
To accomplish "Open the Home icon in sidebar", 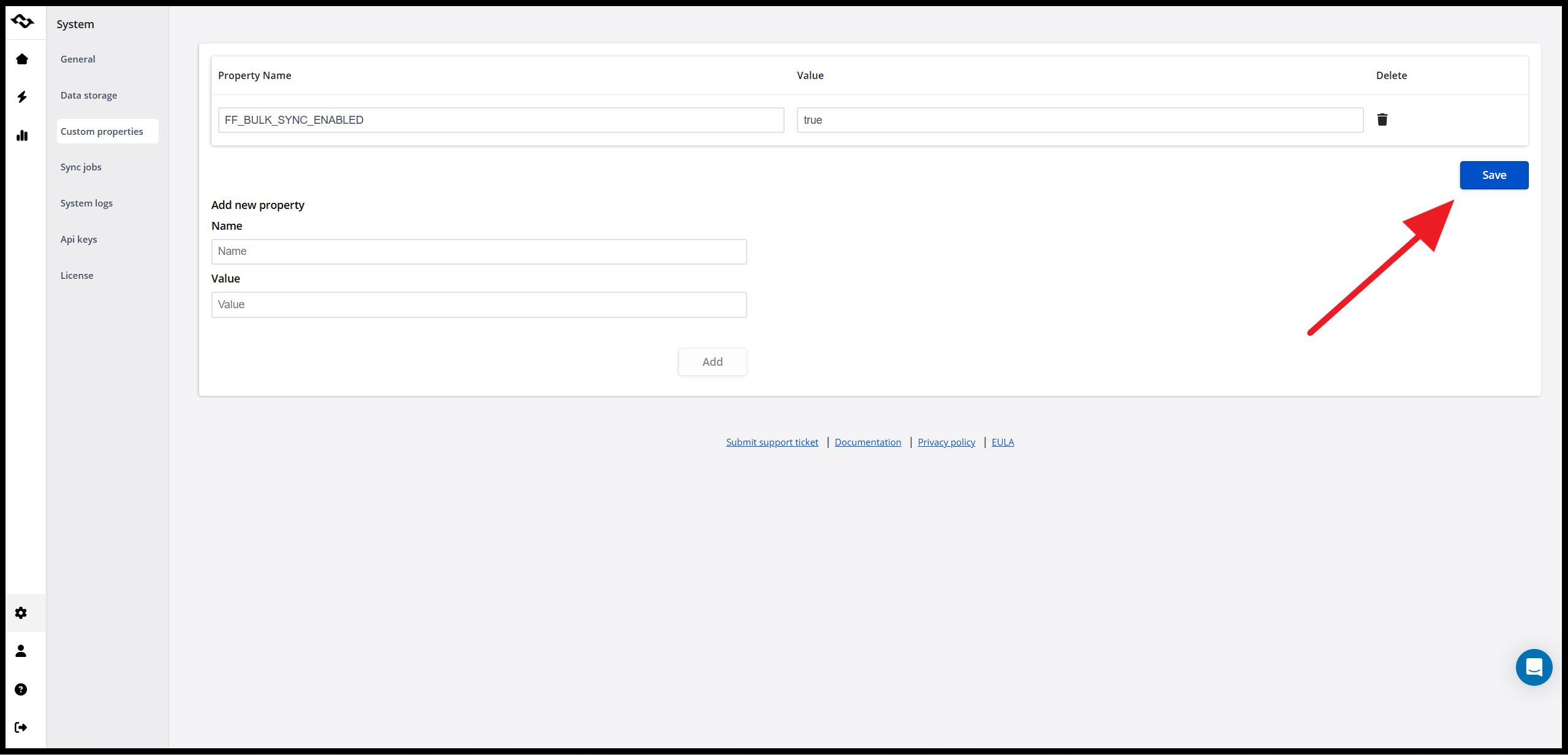I will pyautogui.click(x=22, y=59).
